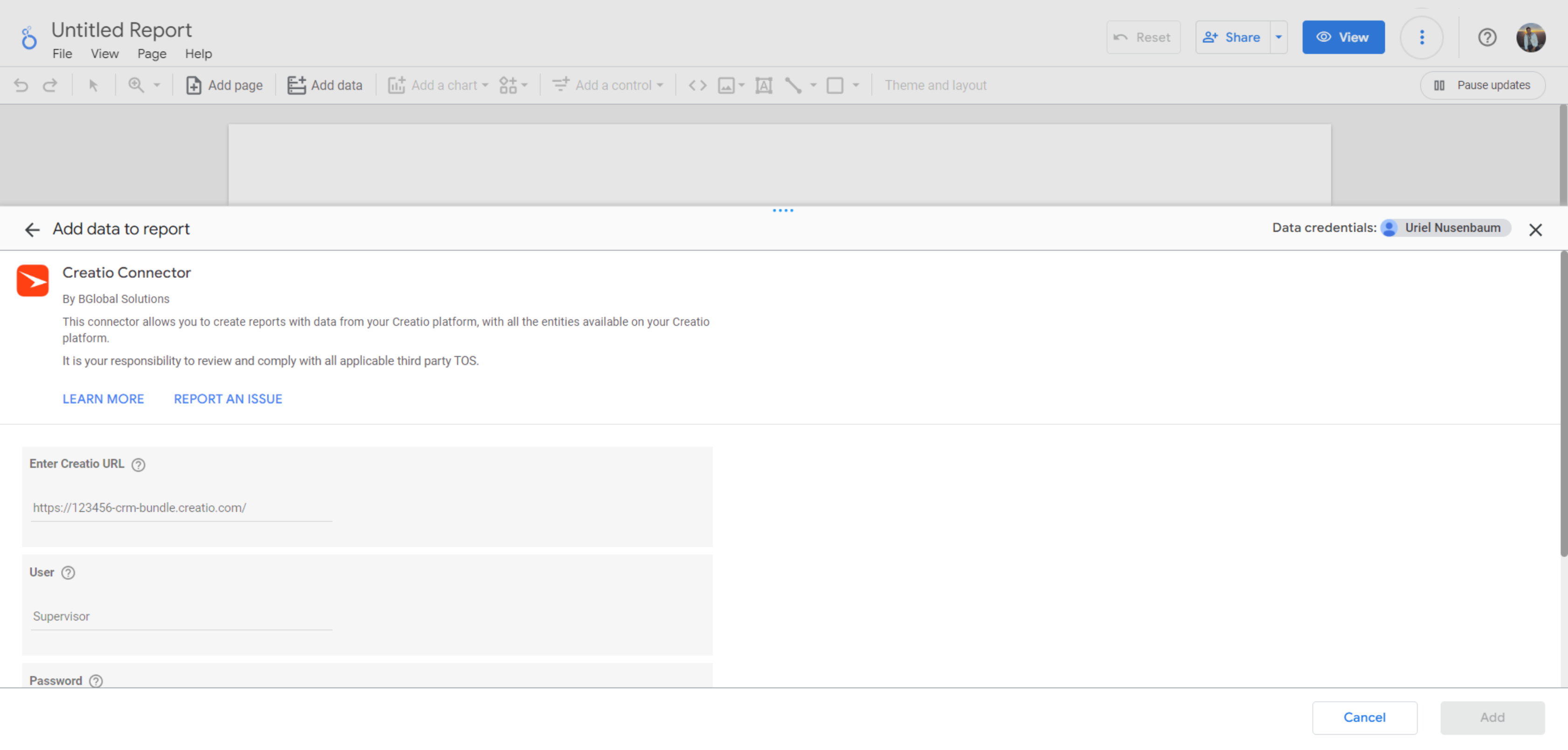Open community visualizations and components menu
1568x750 pixels.
513,85
